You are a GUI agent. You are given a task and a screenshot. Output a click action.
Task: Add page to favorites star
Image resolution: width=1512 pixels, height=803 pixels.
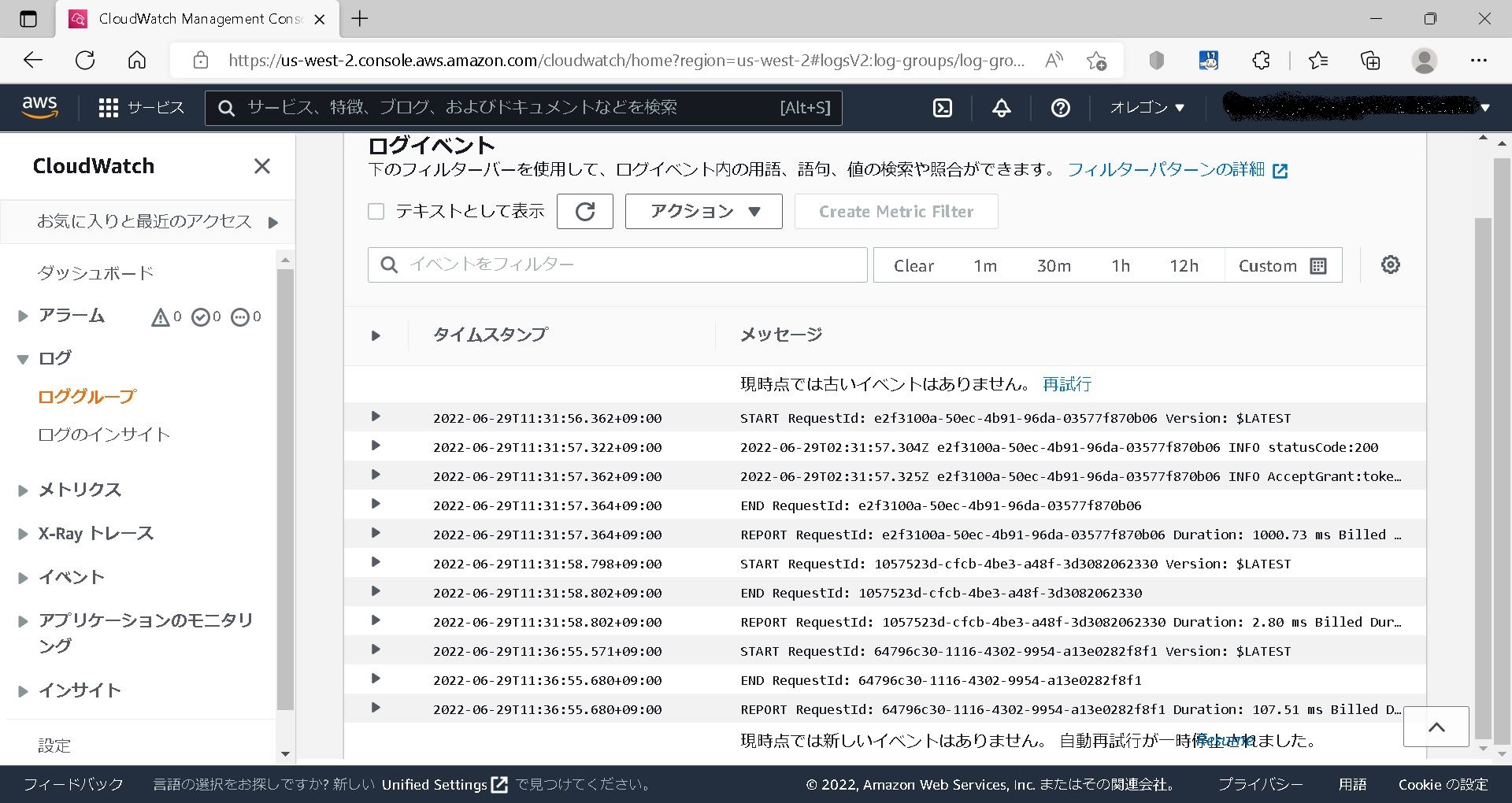point(1096,61)
